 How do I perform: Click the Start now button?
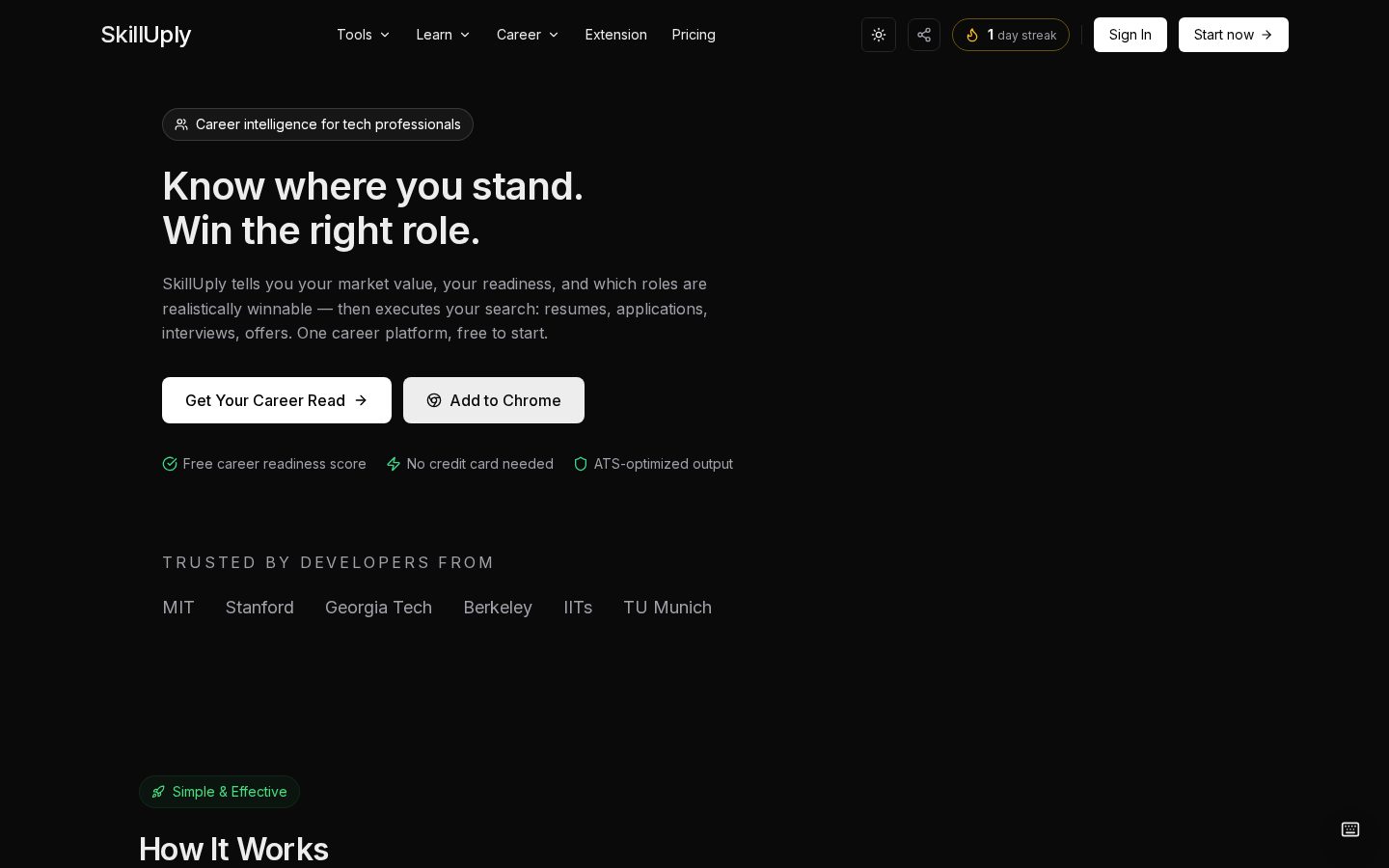click(x=1234, y=35)
